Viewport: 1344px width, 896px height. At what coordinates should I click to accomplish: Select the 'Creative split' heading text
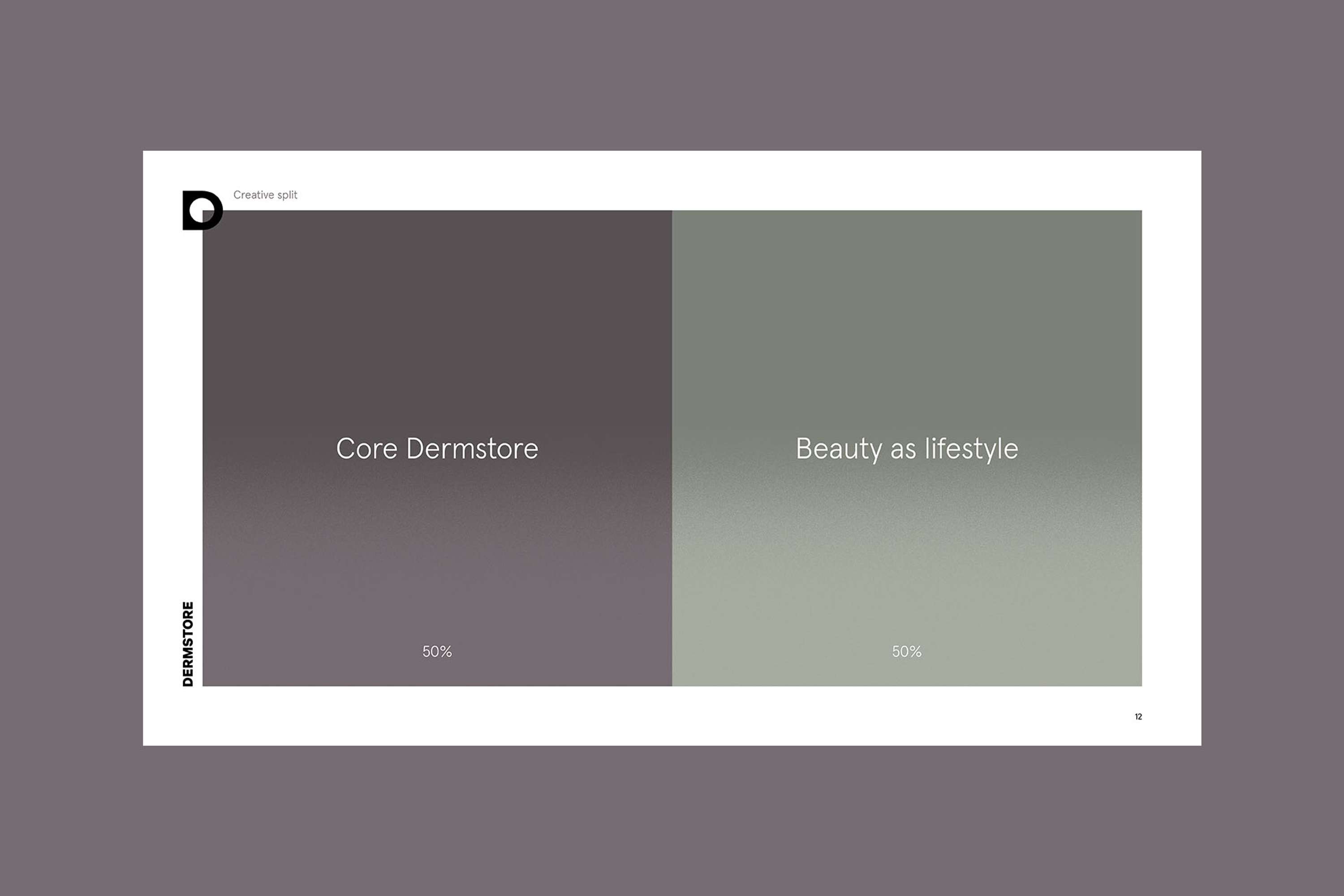[265, 195]
